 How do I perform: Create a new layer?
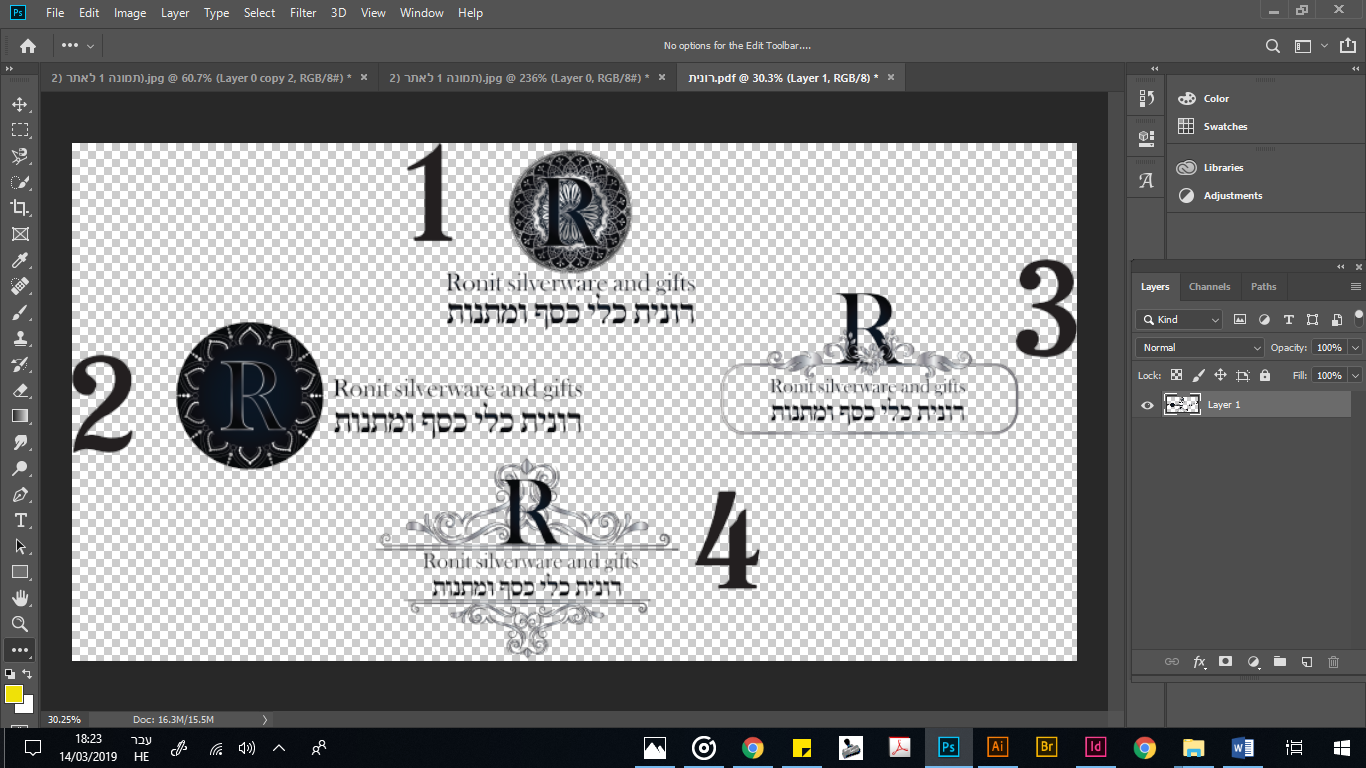tap(1306, 661)
